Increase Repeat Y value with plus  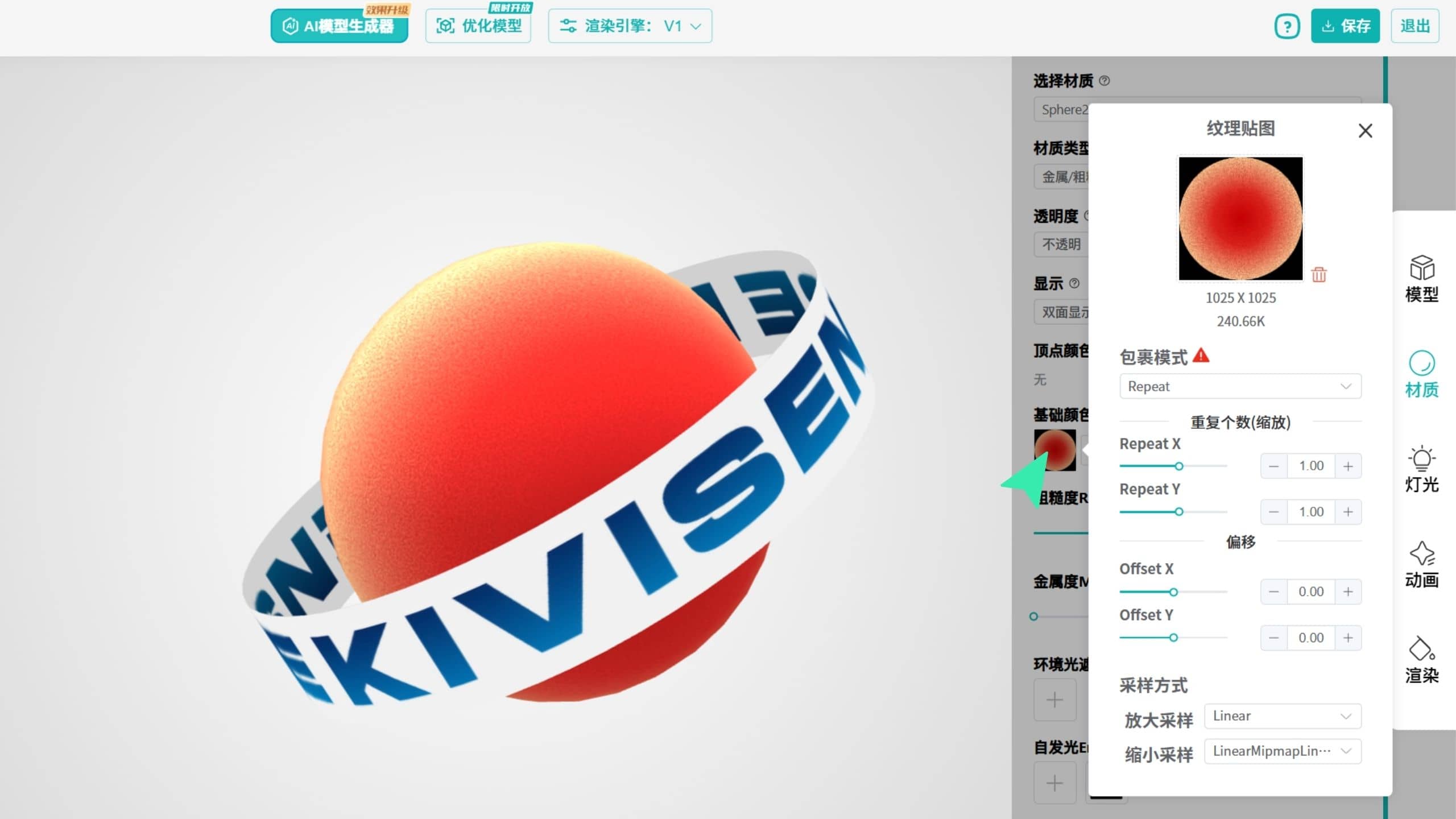click(1348, 512)
